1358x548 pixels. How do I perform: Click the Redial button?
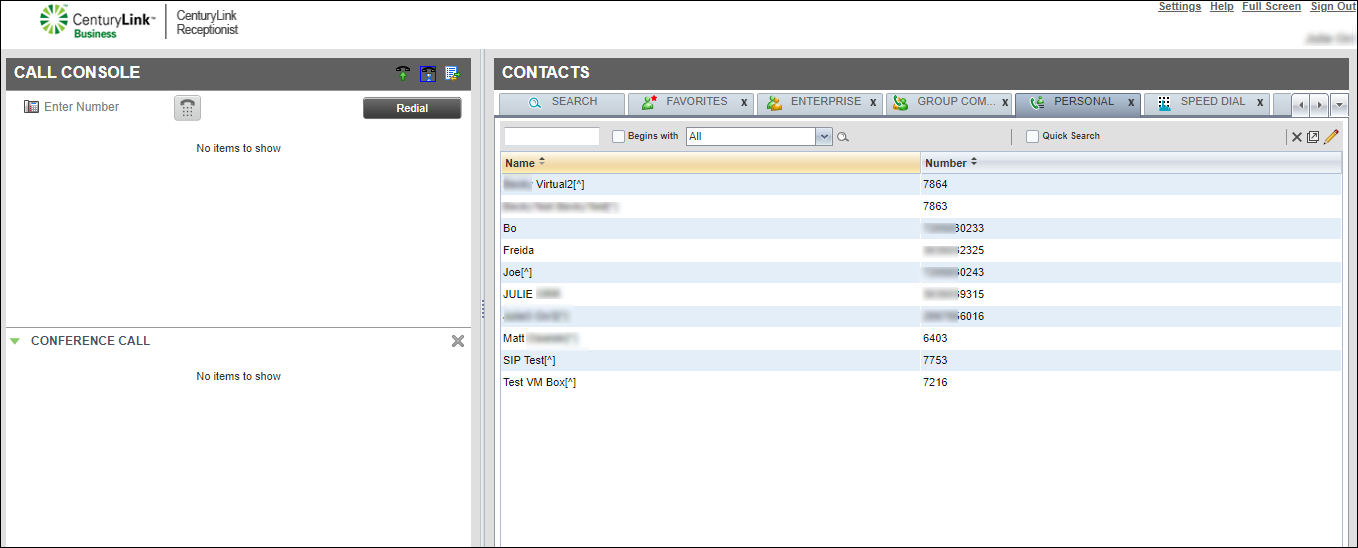coord(412,108)
